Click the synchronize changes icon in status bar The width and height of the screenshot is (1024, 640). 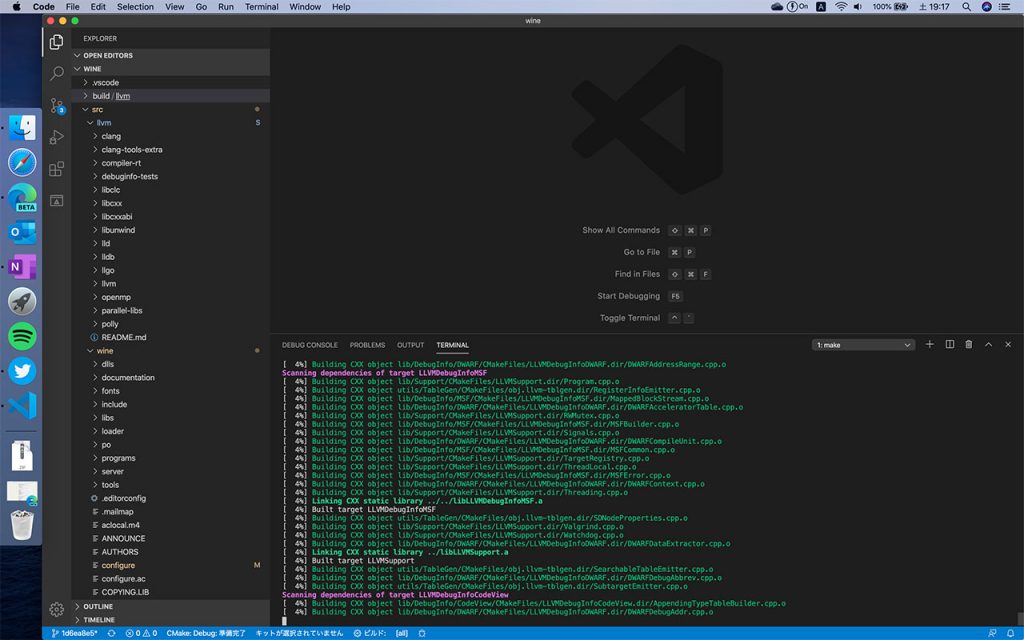112,633
